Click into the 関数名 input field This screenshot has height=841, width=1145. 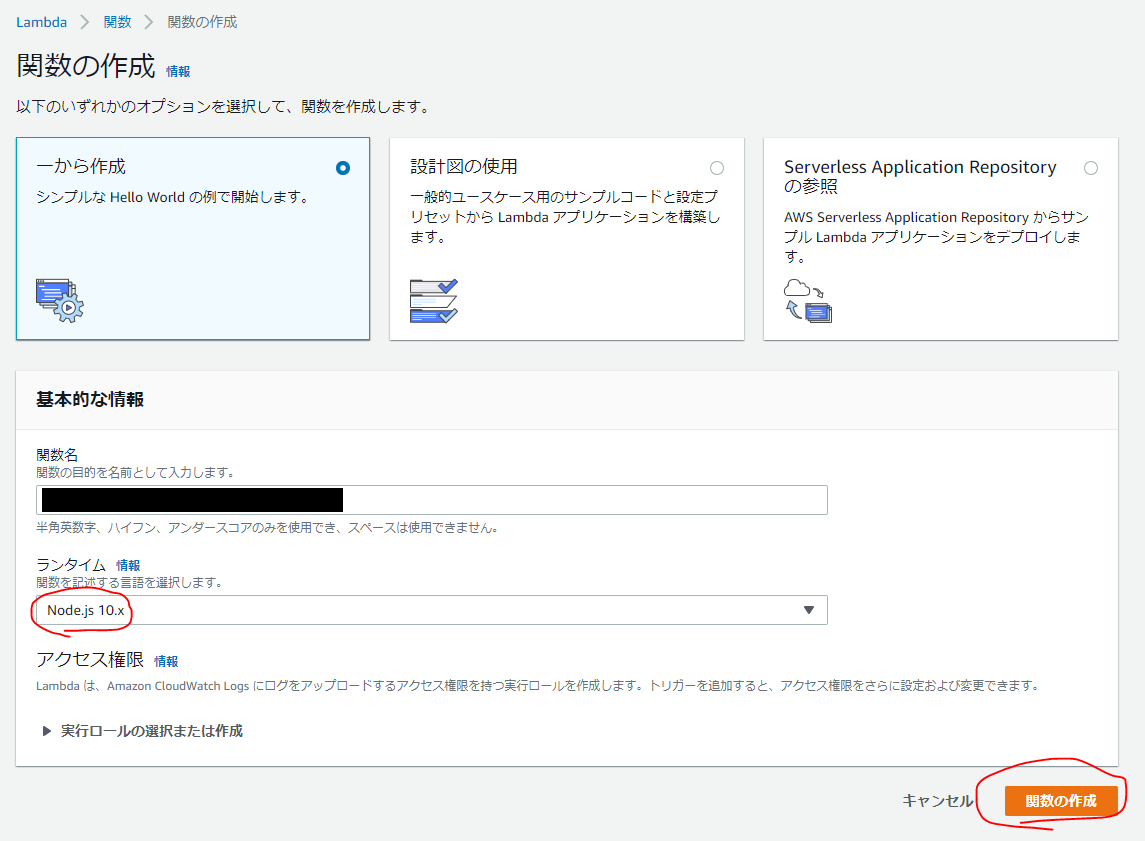tap(432, 500)
